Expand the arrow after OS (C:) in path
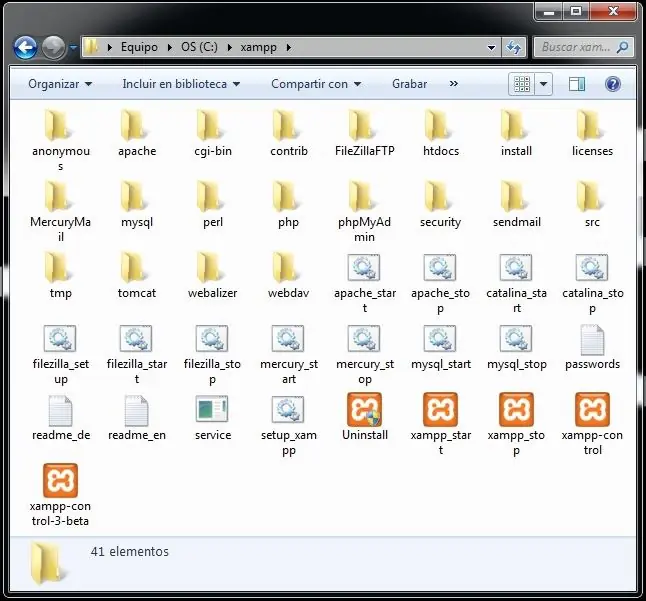The image size is (646, 601). pyautogui.click(x=229, y=47)
